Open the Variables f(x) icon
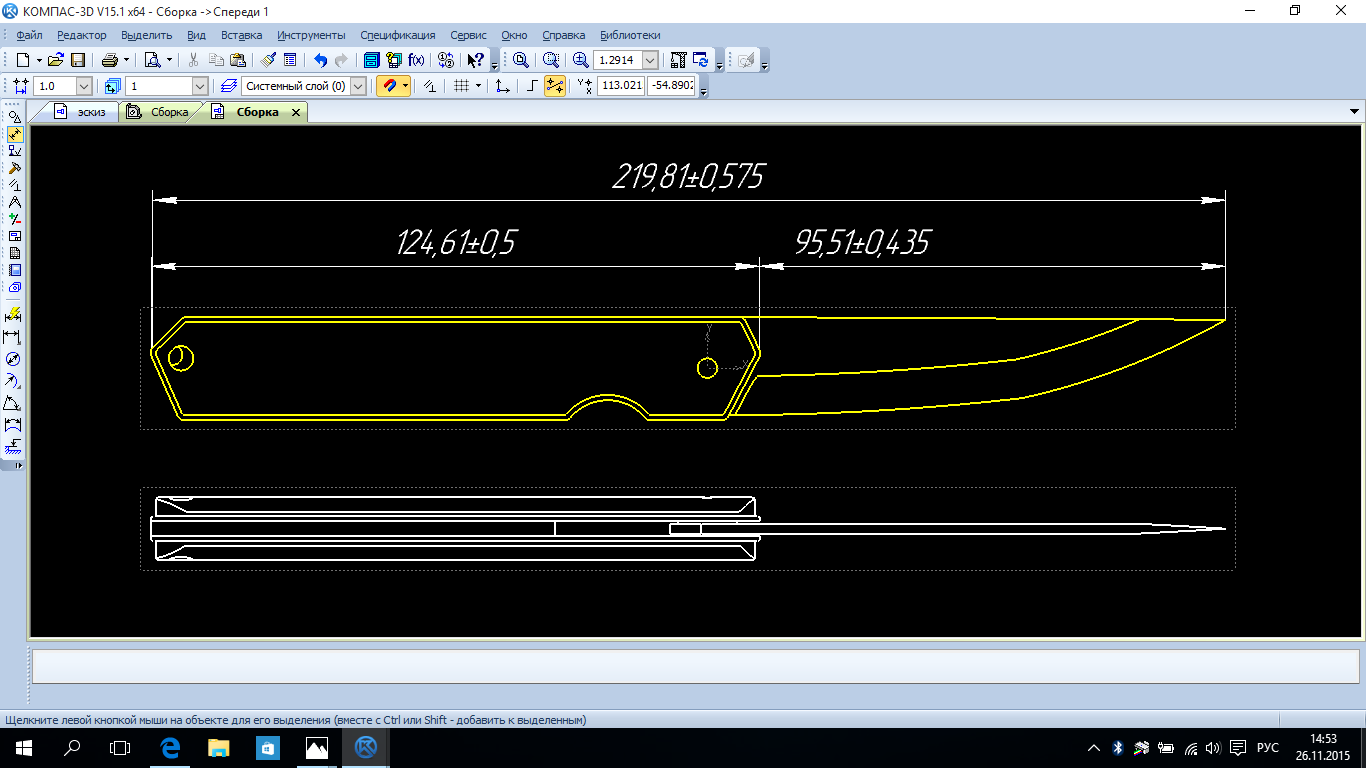This screenshot has width=1366, height=768. [x=416, y=60]
